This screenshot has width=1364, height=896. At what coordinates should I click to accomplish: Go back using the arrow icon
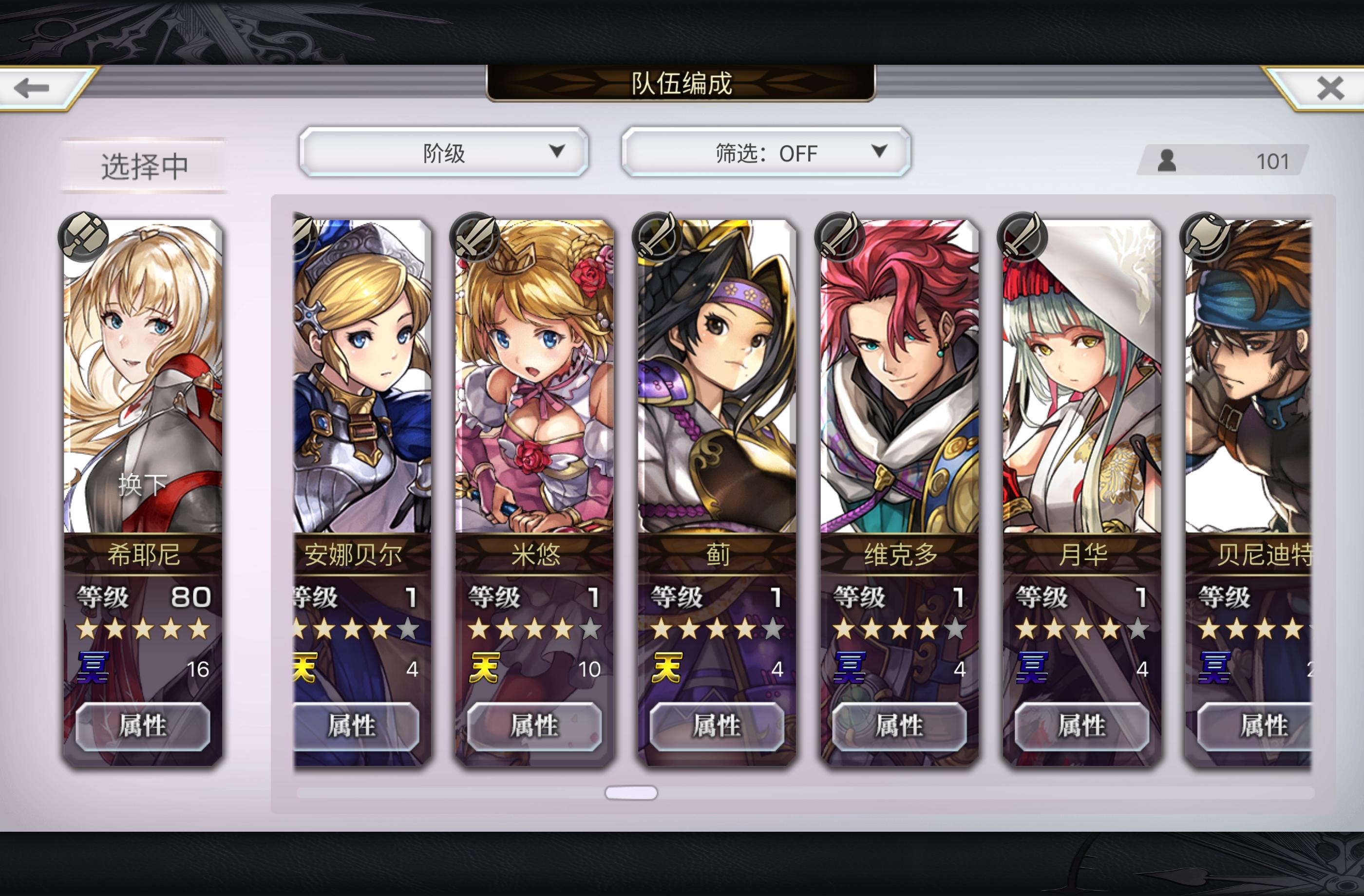pos(32,88)
